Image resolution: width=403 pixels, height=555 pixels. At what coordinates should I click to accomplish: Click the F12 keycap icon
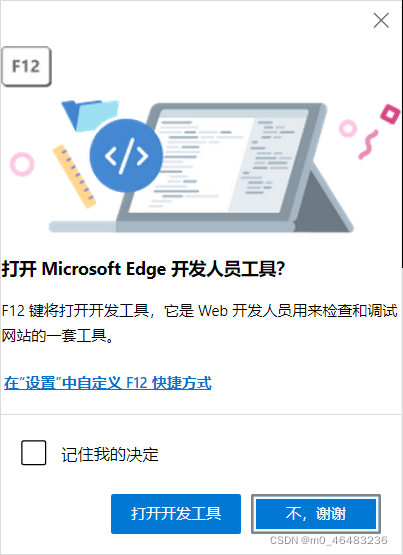click(x=27, y=66)
